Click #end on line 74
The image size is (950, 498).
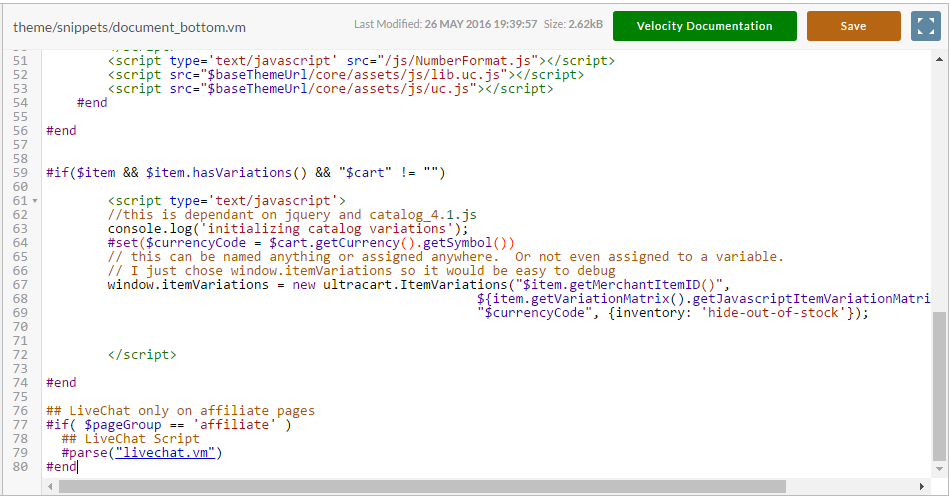(61, 382)
